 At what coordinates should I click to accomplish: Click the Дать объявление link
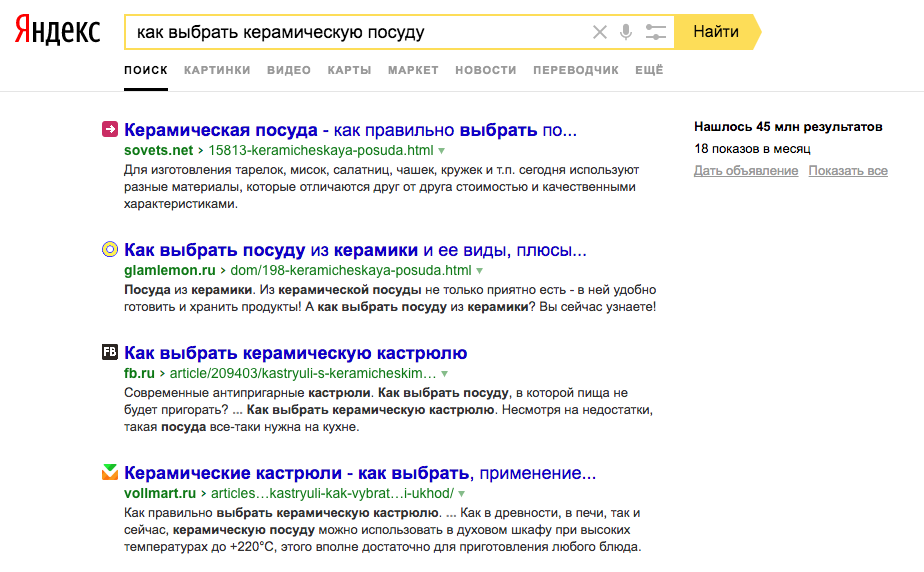pyautogui.click(x=746, y=171)
